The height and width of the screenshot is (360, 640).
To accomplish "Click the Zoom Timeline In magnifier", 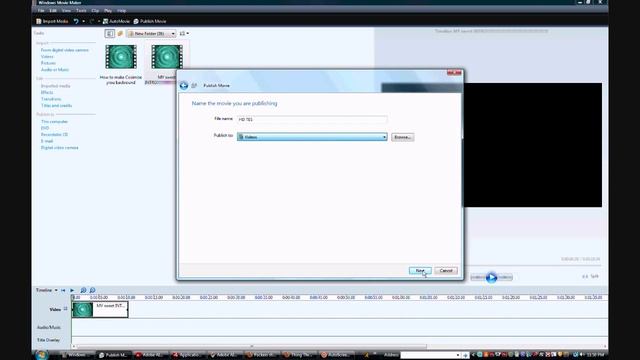I will pyautogui.click(x=83, y=290).
